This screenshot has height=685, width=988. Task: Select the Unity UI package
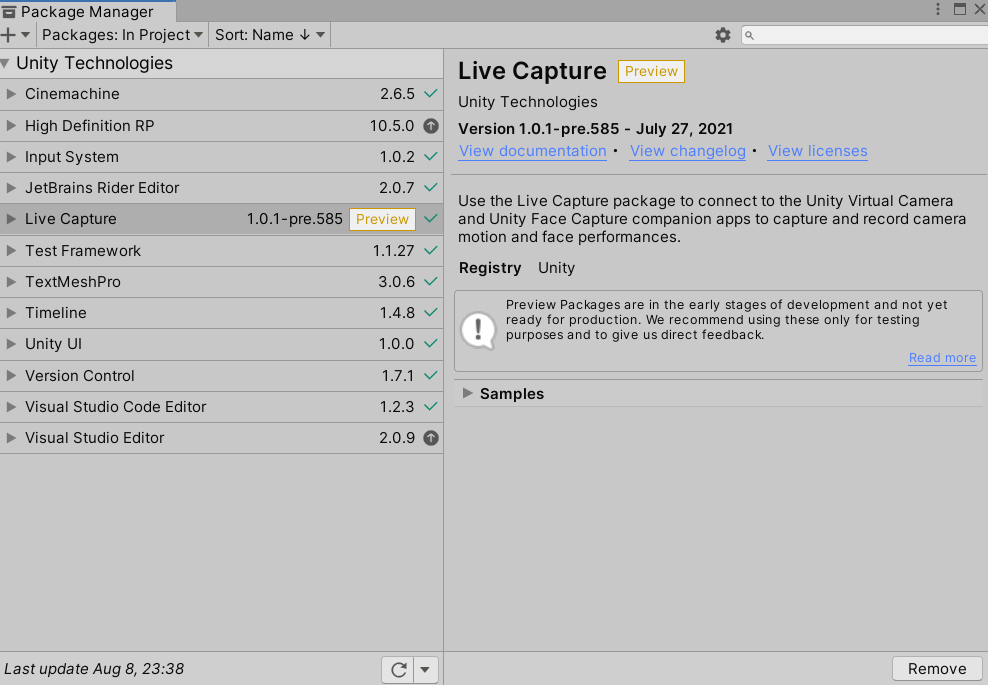pos(221,344)
